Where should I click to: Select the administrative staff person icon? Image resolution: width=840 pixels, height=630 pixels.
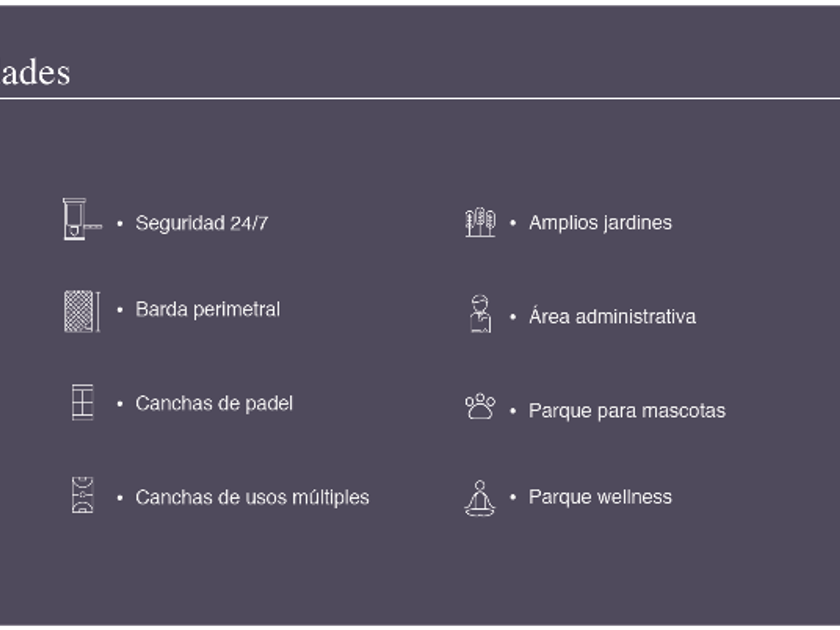pos(480,314)
